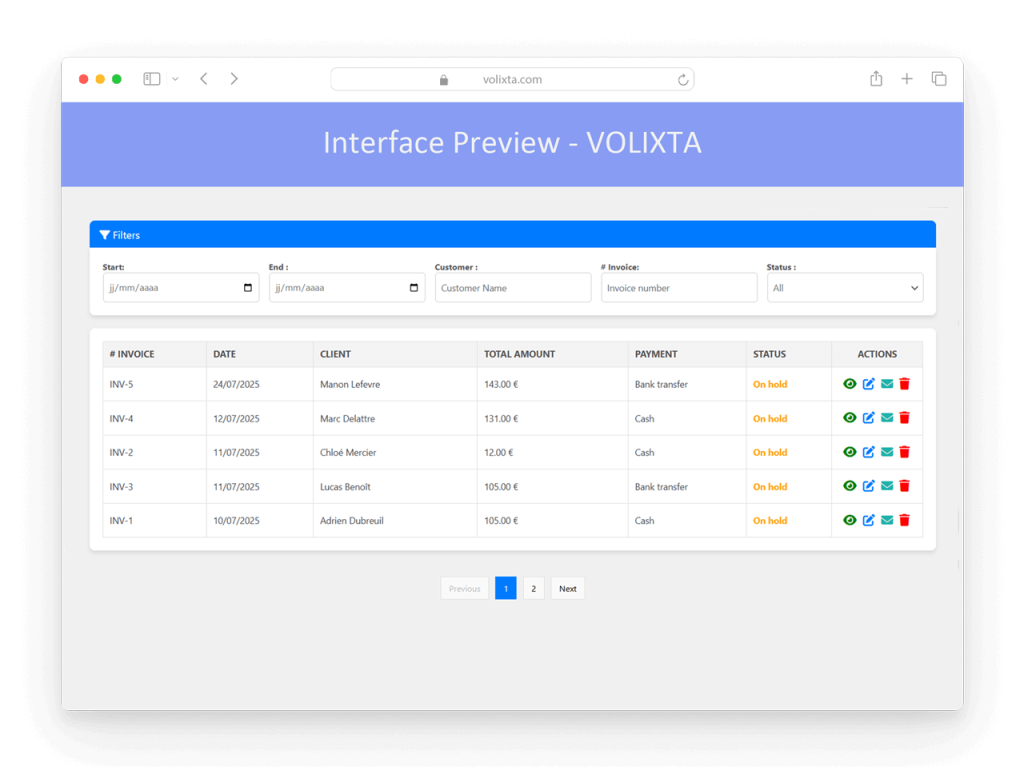Email invoice INV-5 envelope icon
This screenshot has width=1024, height=767.
click(887, 384)
